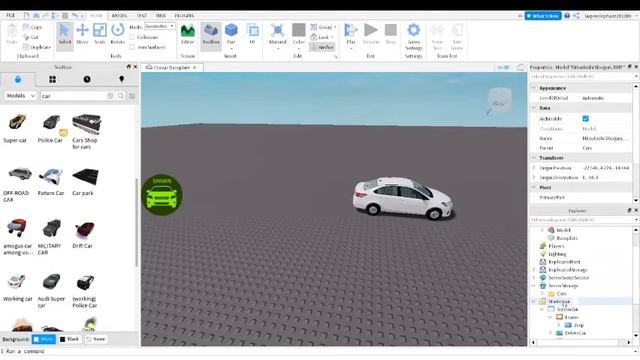Select Lighting service in Explorer

click(x=557, y=254)
